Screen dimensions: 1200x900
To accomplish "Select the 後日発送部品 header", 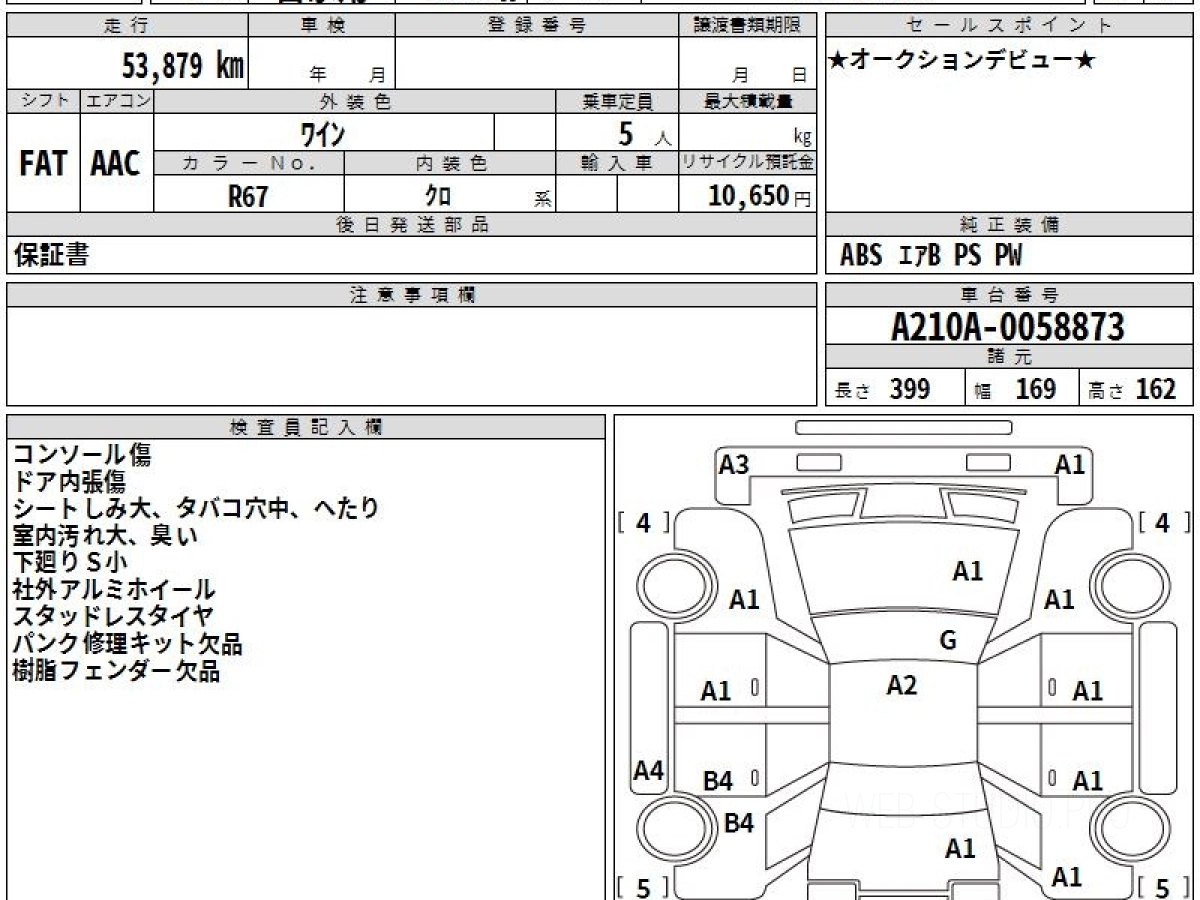I will [x=412, y=225].
